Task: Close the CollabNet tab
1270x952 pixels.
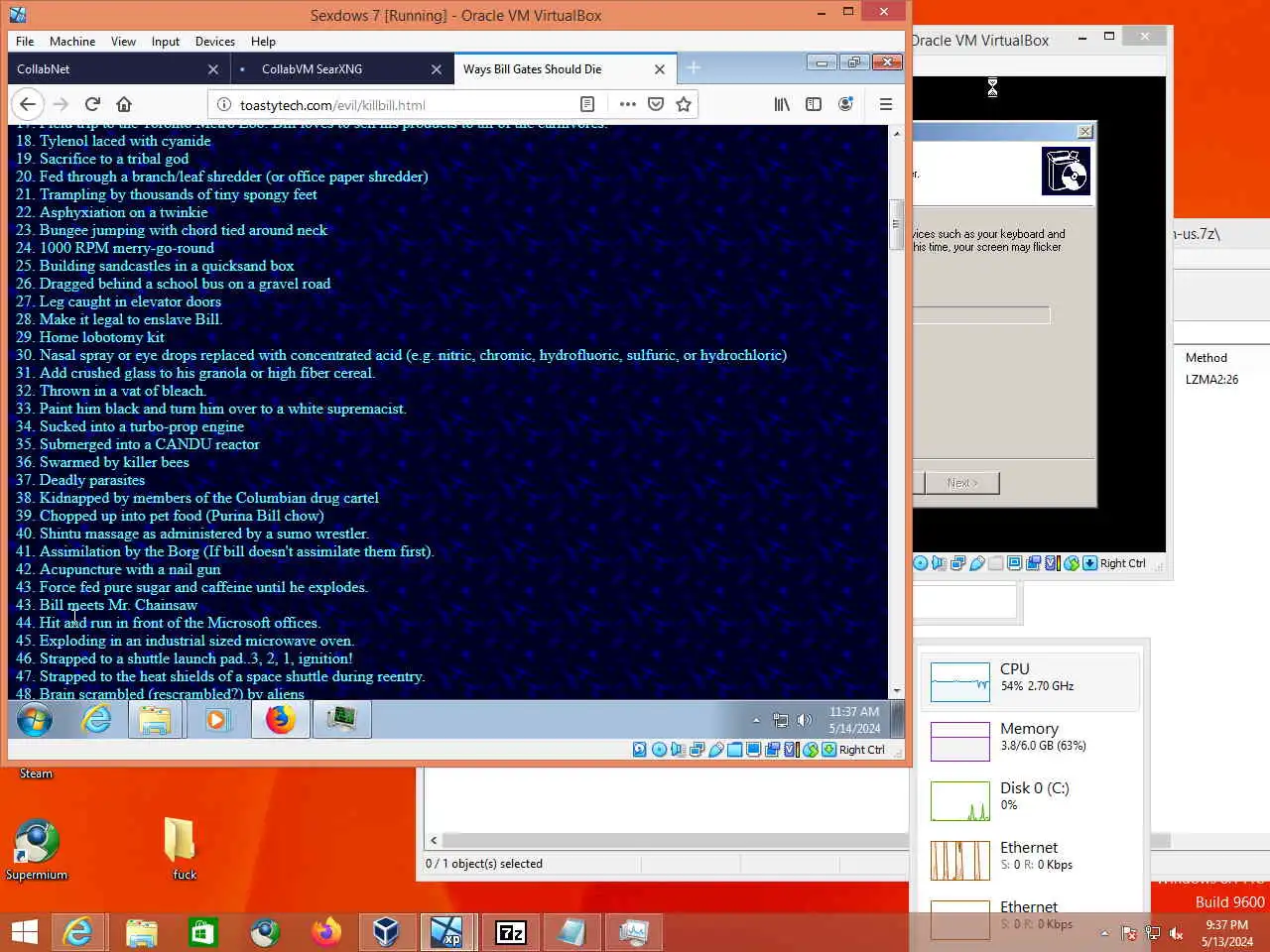Action: 213,69
